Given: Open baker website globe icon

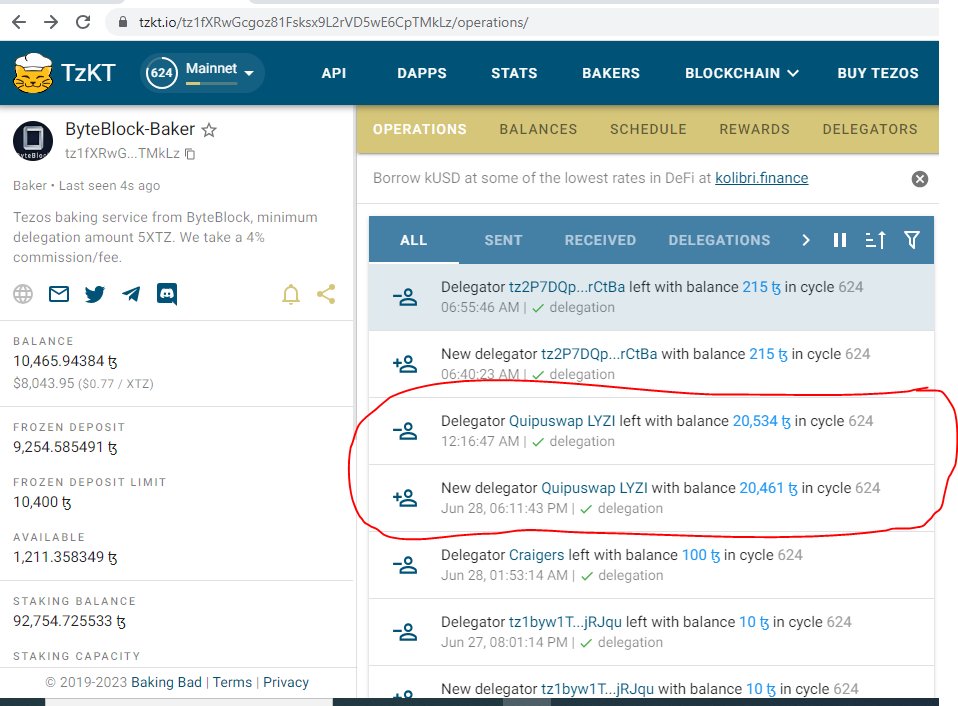Looking at the screenshot, I should 23,294.
